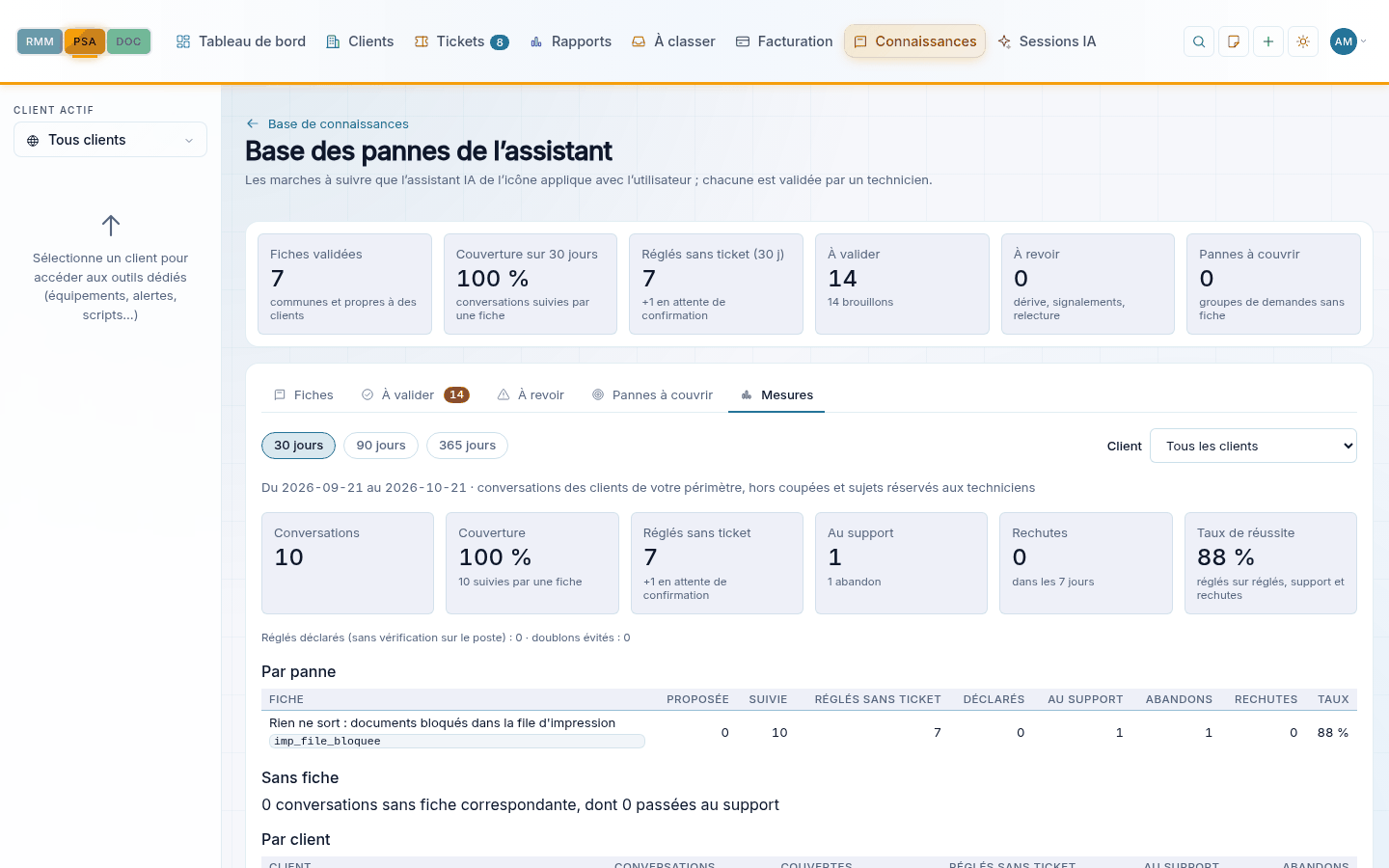Click the RÉGLÉS SANS TICKET column header
The height and width of the screenshot is (868, 1389).
[x=878, y=699]
